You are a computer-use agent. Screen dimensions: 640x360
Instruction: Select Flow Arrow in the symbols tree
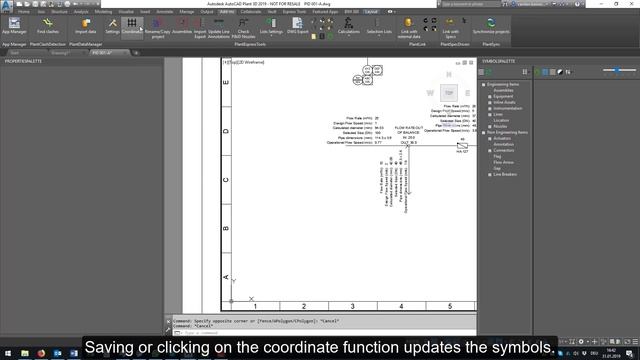point(503,162)
